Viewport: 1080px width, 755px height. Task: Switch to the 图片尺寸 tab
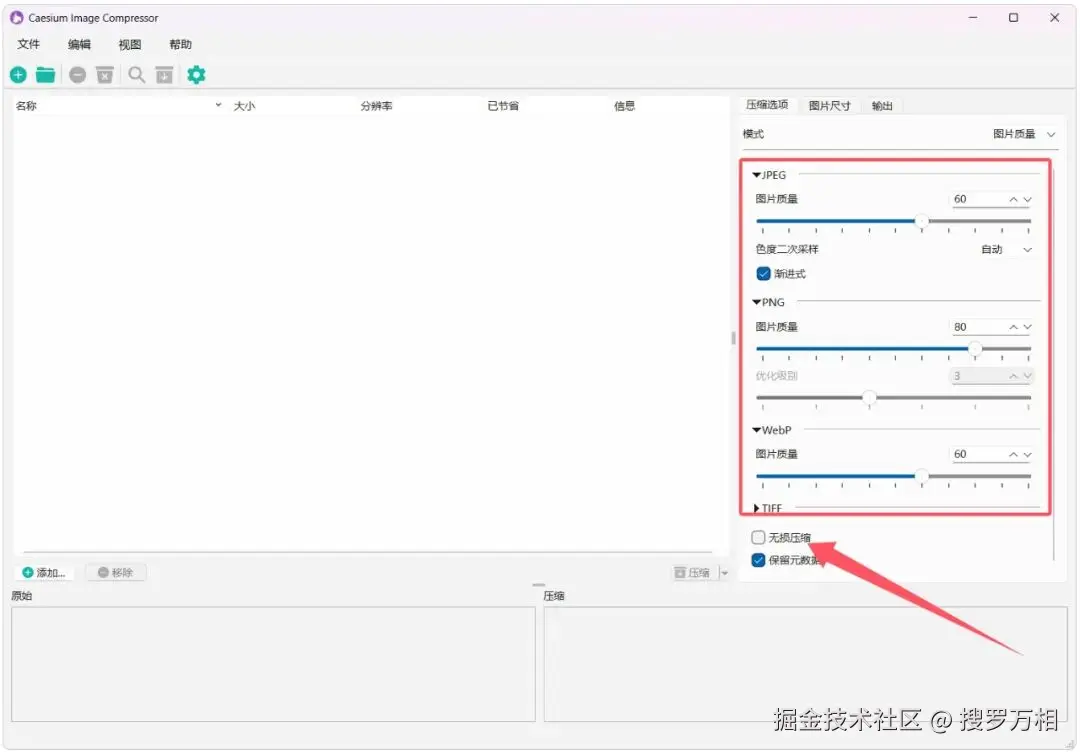(829, 105)
